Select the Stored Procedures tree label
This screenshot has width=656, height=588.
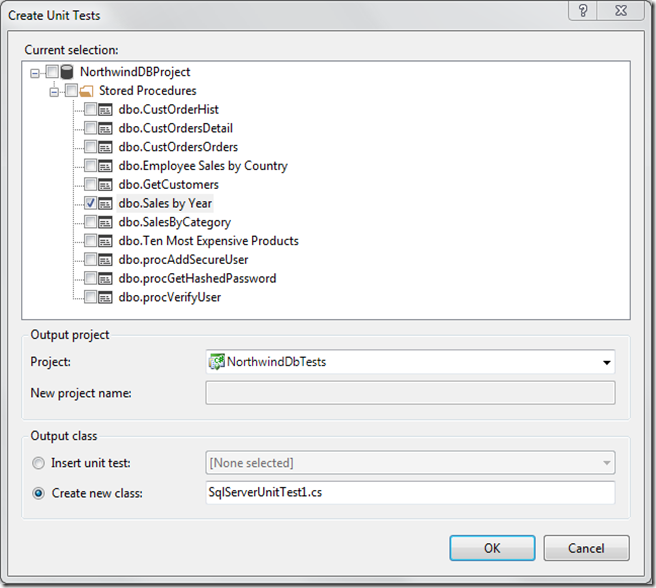point(148,91)
